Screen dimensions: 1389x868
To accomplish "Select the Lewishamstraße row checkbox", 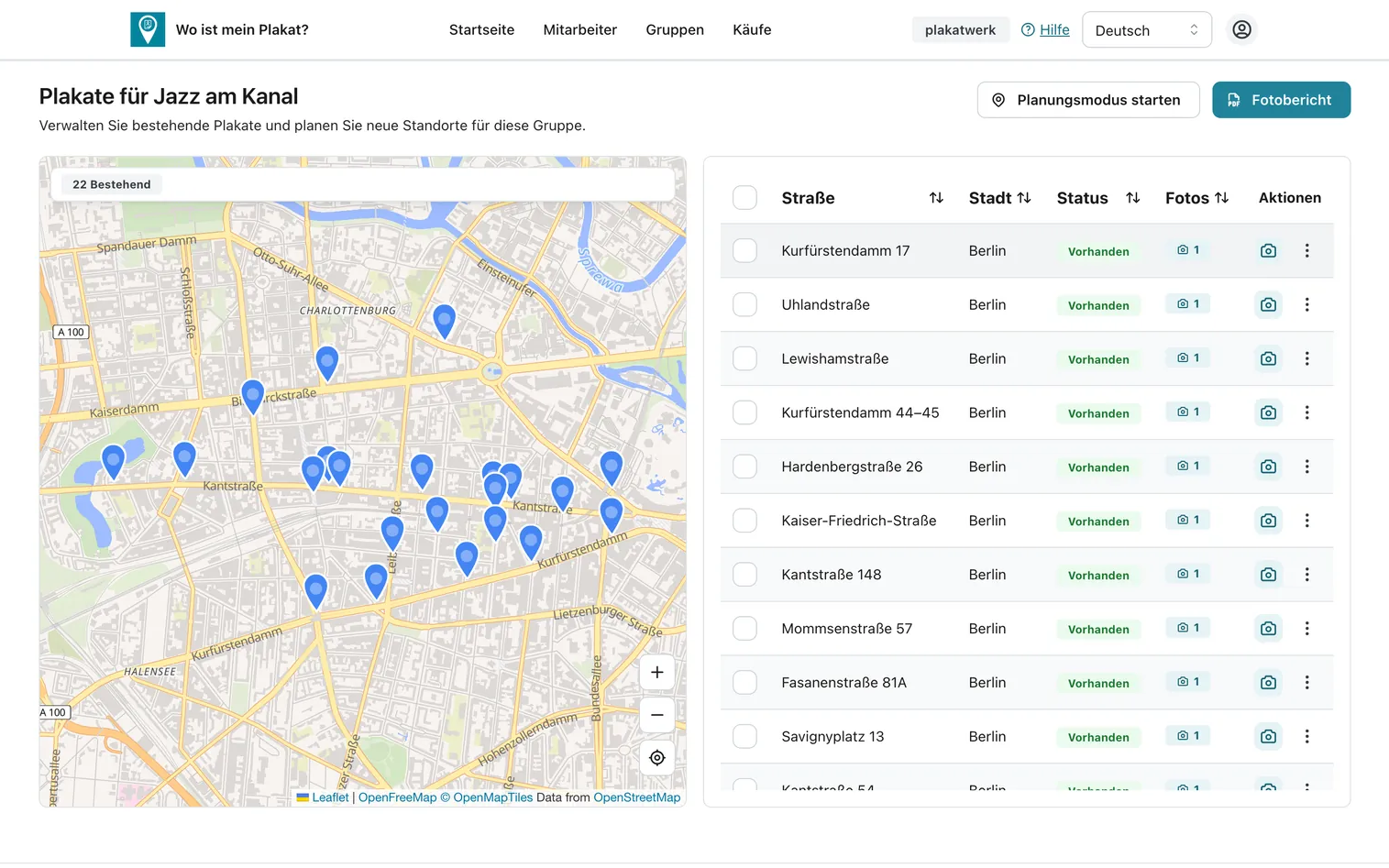I will pyautogui.click(x=745, y=358).
